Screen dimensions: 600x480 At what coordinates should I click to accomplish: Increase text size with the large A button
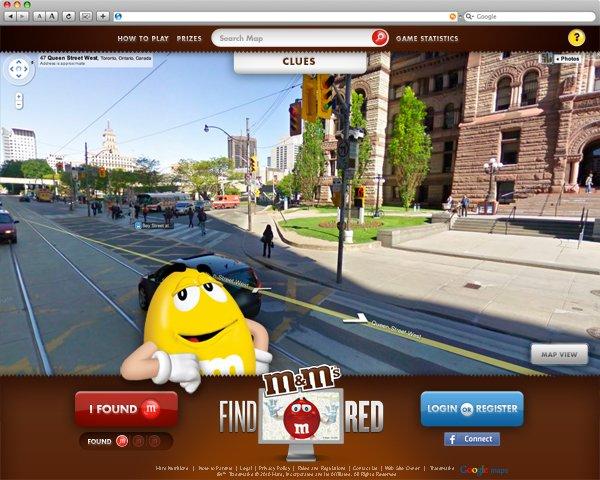(52, 16)
